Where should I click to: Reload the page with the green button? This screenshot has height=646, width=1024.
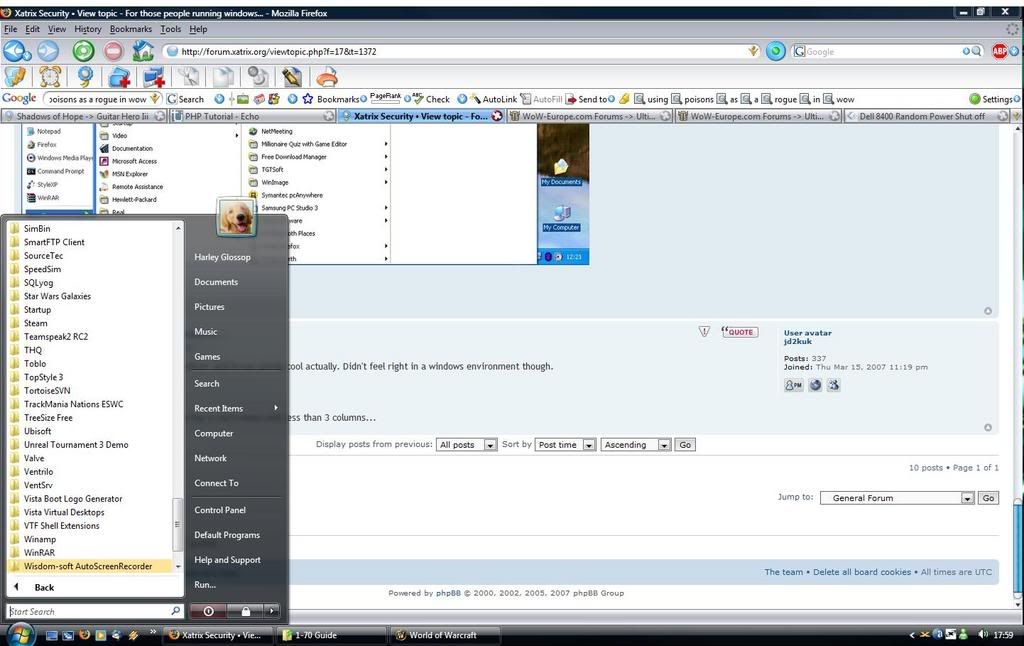(x=83, y=51)
